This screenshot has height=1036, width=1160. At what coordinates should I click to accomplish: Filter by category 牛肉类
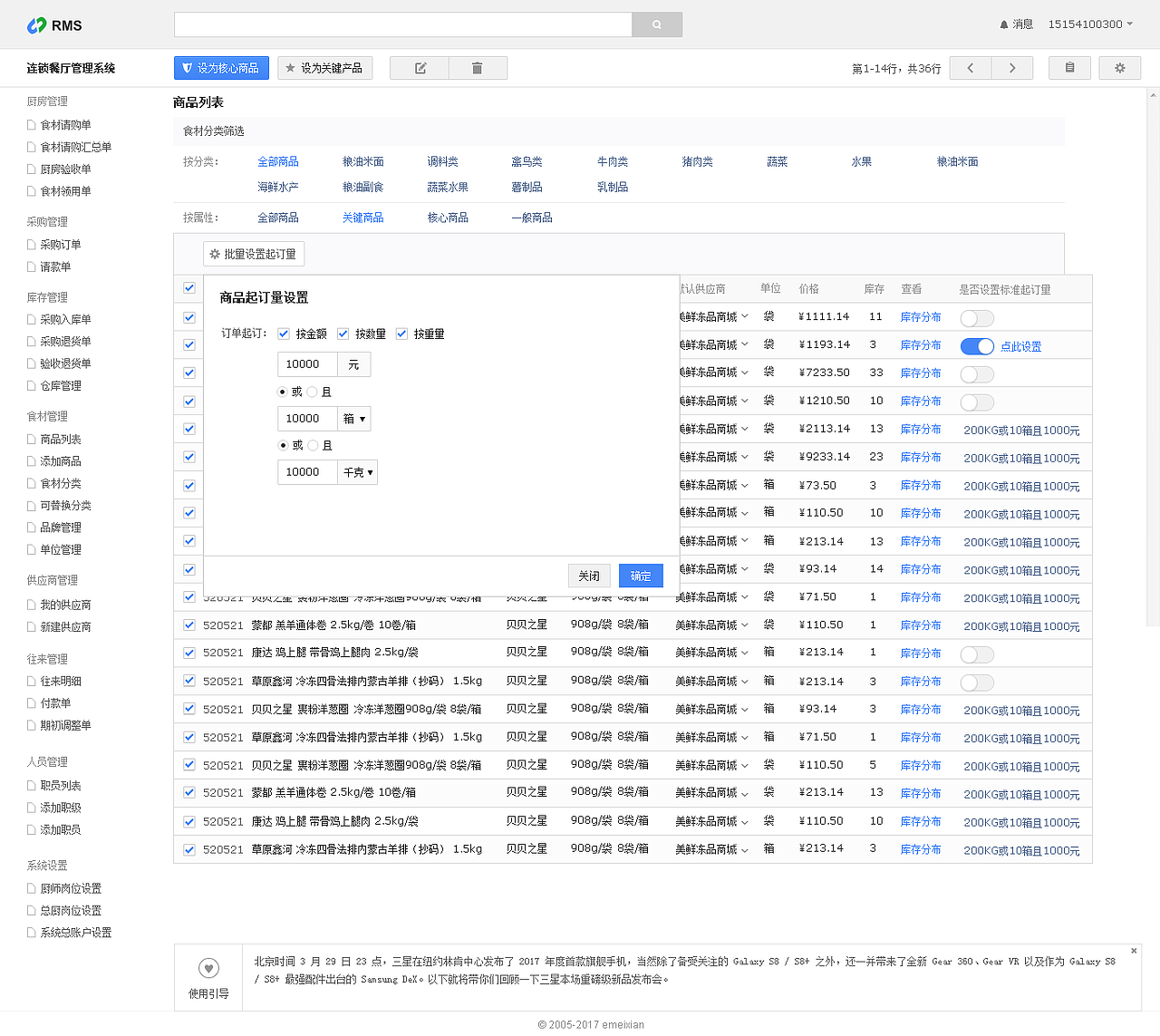(x=613, y=161)
